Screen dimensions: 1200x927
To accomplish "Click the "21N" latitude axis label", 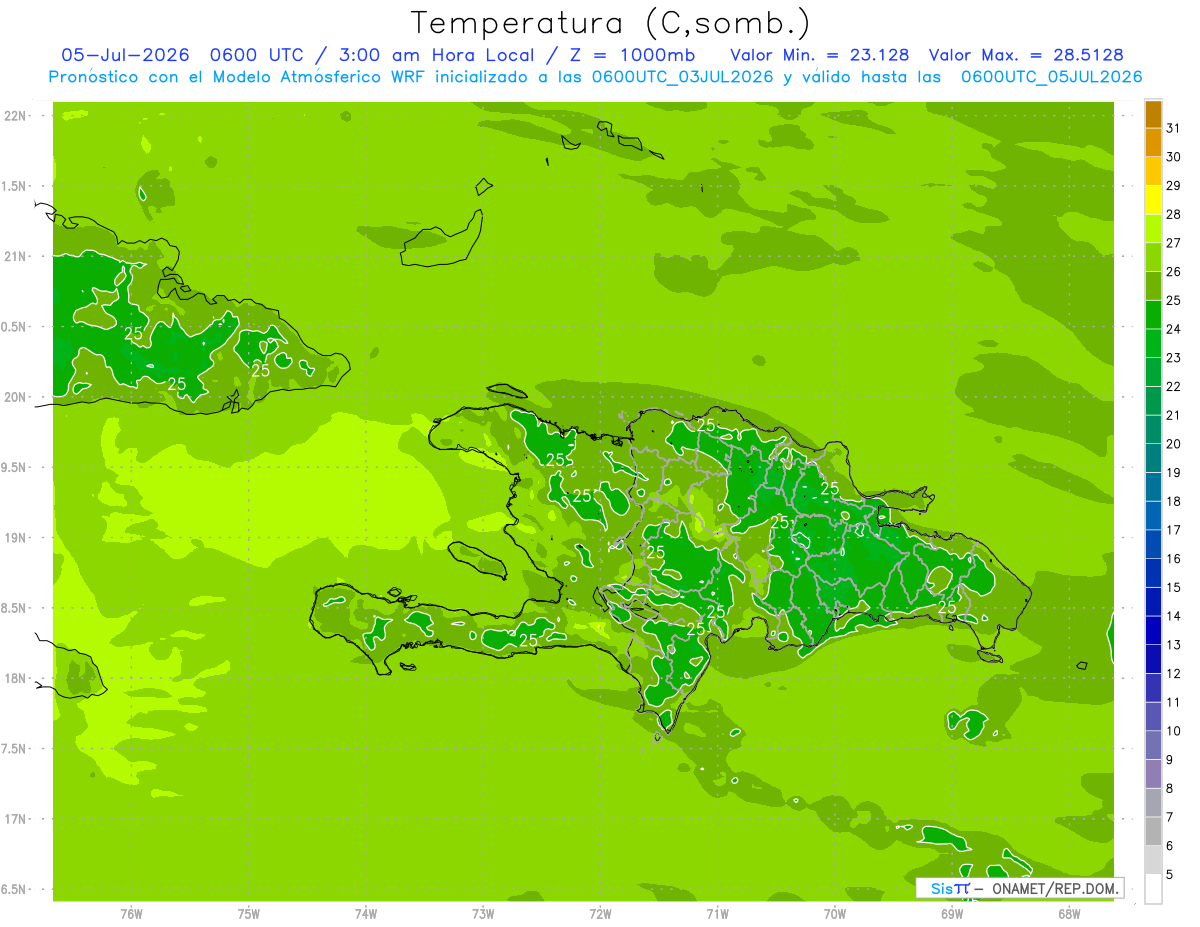I will (x=14, y=257).
